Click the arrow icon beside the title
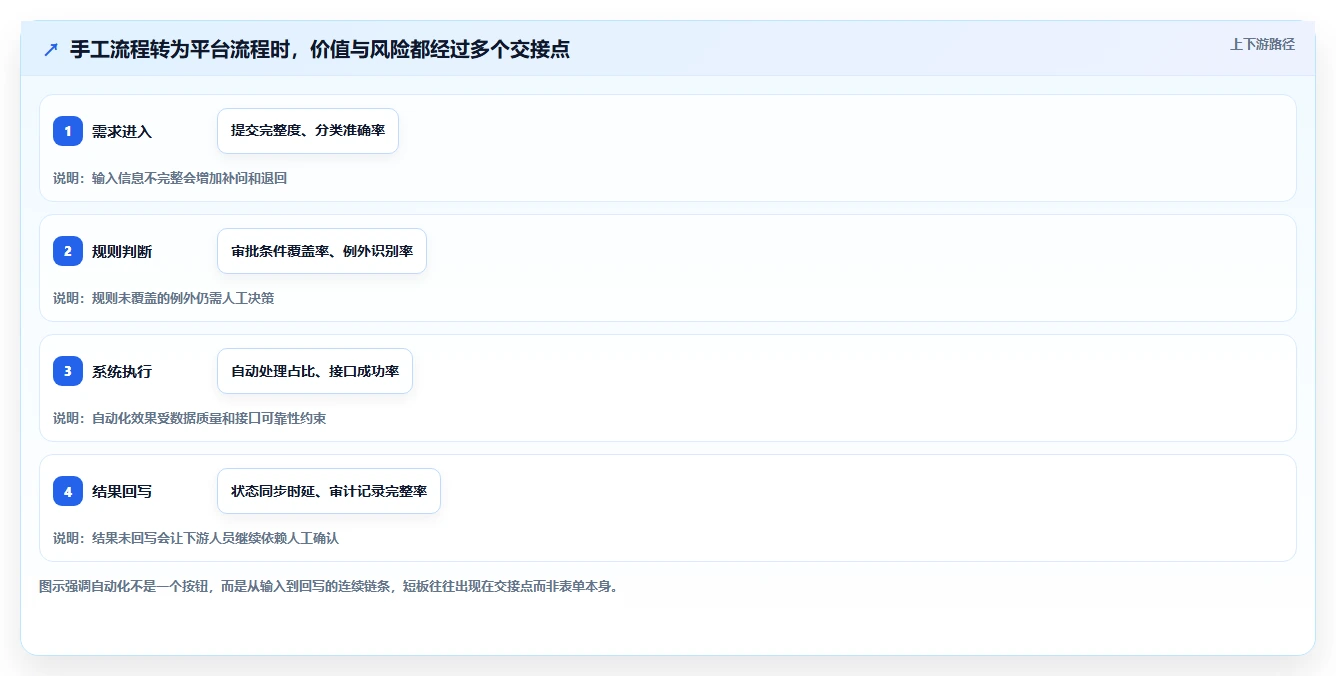 [x=51, y=50]
